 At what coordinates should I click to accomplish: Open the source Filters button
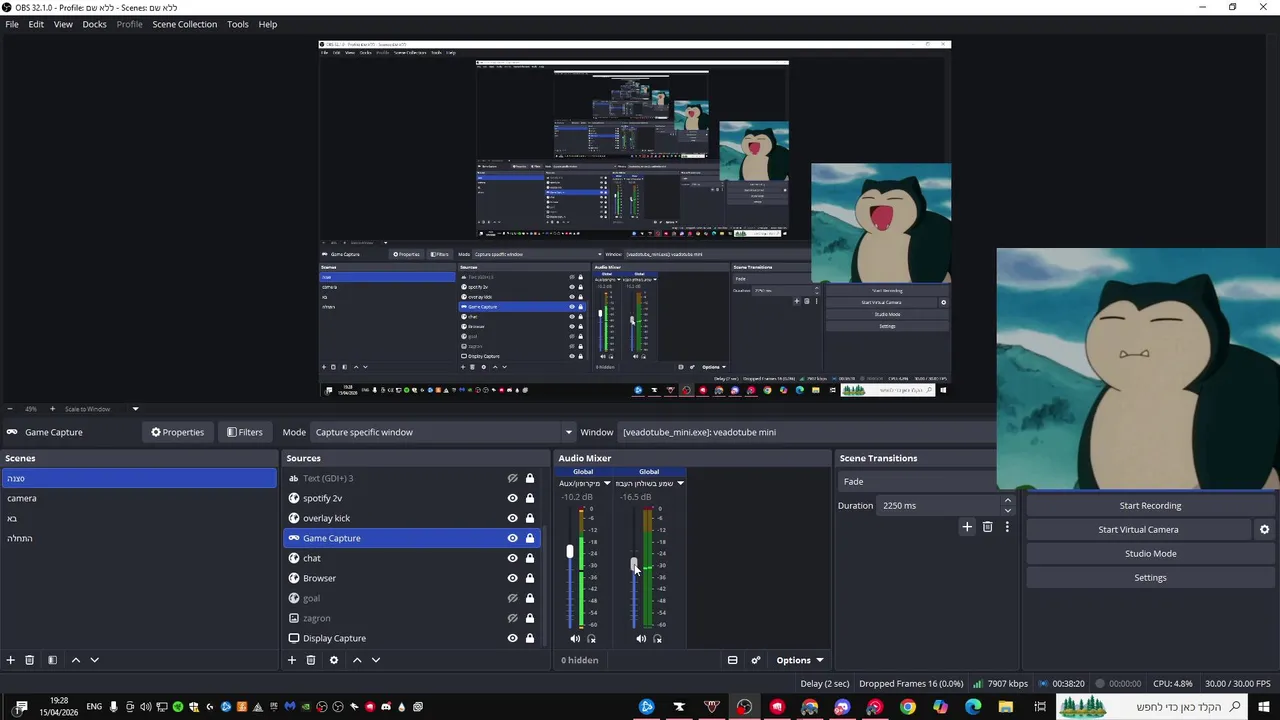[x=244, y=432]
